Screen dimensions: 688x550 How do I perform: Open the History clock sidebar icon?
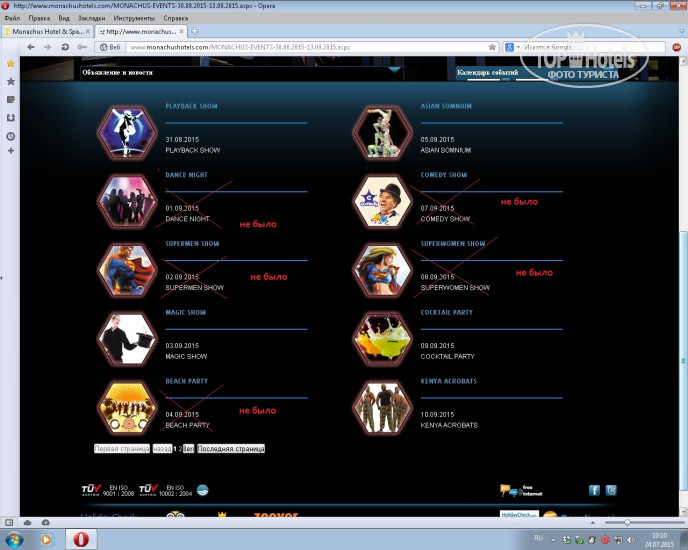pos(11,136)
